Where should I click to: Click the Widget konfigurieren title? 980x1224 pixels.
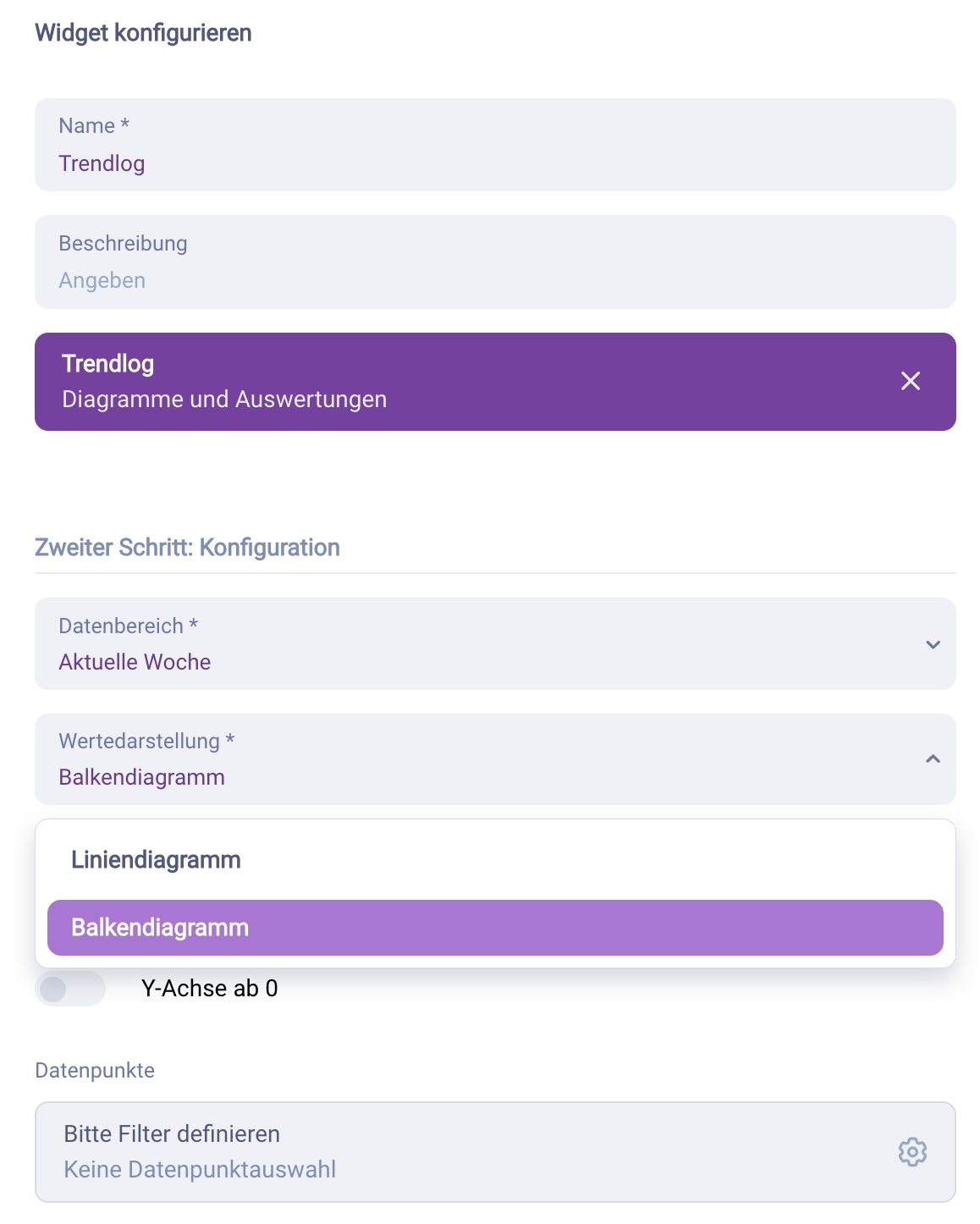(143, 33)
